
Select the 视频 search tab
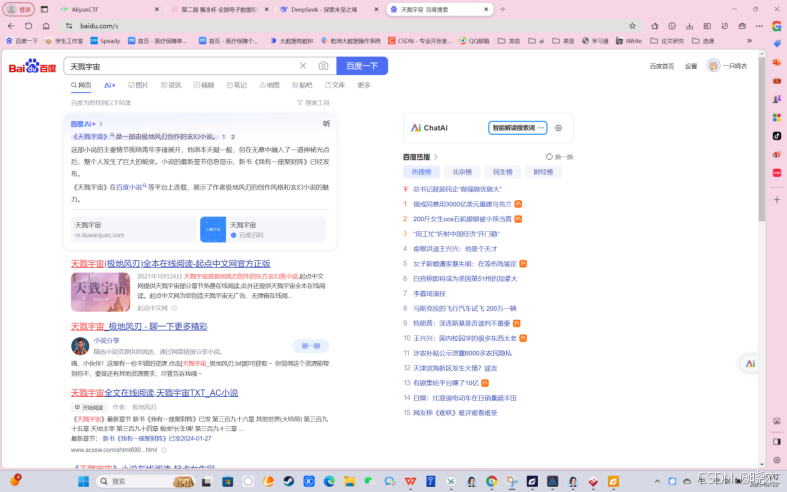tap(204, 85)
